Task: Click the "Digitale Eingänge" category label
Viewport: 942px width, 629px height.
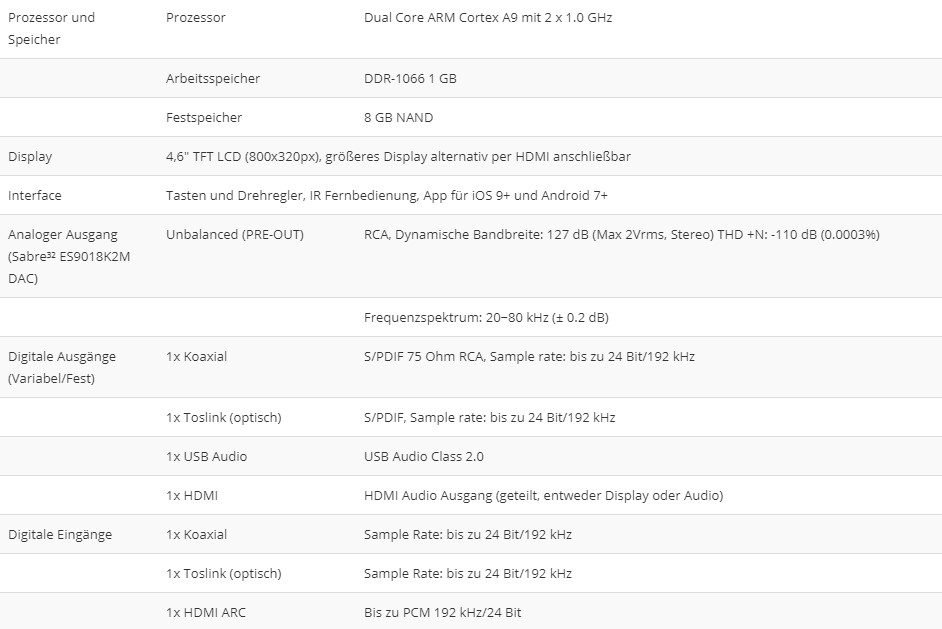Action: pyautogui.click(x=60, y=534)
